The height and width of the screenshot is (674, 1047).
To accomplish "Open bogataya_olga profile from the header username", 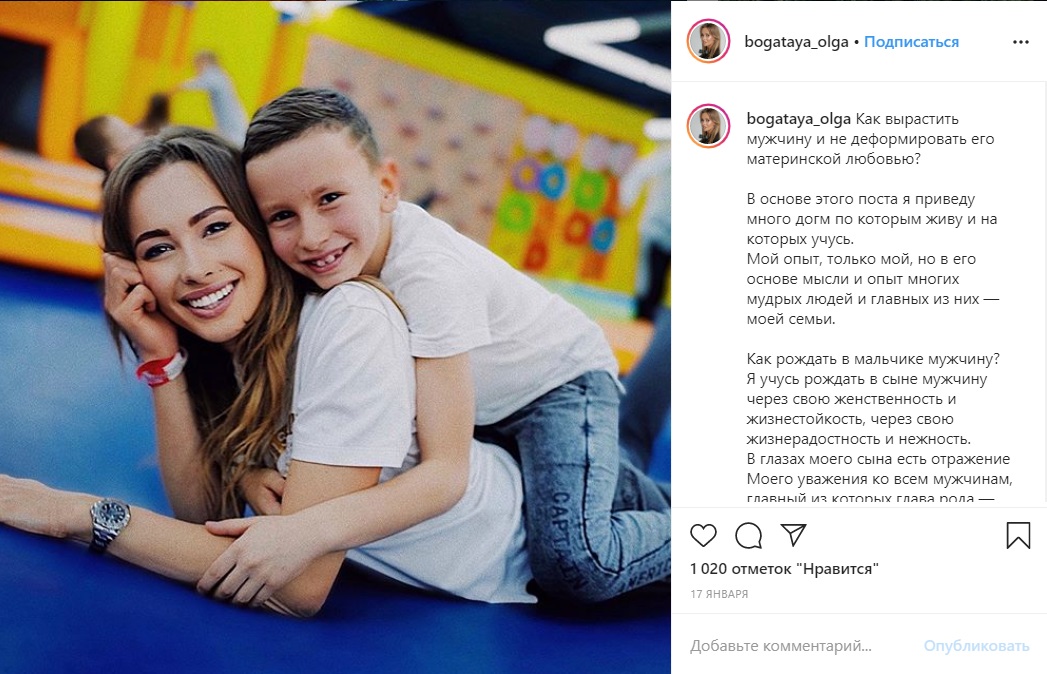I will (796, 41).
